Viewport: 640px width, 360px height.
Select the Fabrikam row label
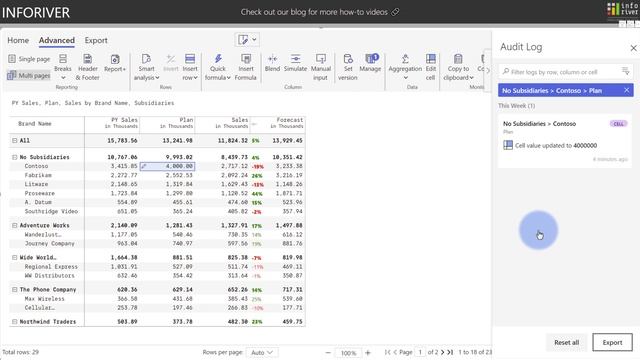pos(38,175)
